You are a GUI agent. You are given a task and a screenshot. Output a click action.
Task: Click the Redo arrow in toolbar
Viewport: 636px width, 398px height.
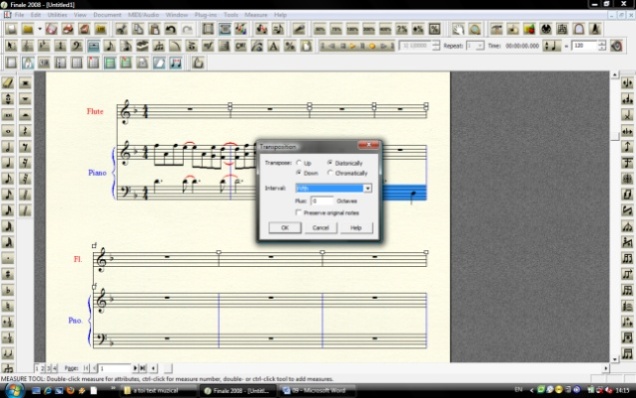187,29
